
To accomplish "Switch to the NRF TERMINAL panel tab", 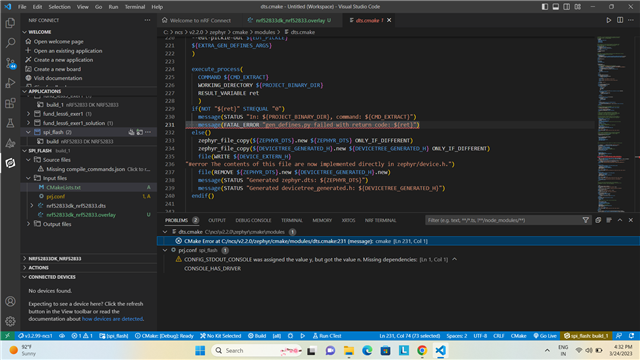I will (380, 220).
